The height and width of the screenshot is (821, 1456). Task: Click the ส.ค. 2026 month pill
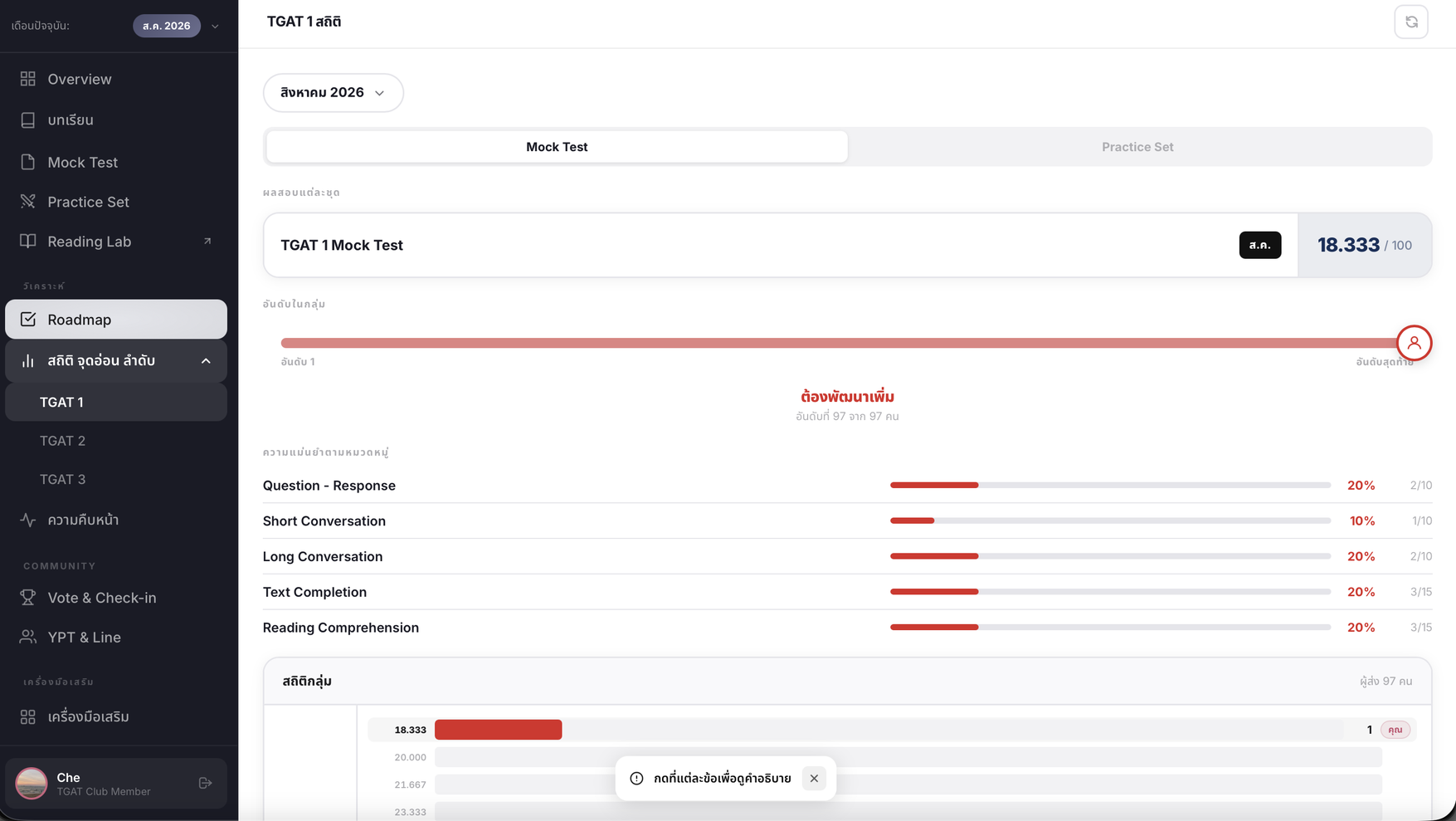pyautogui.click(x=167, y=26)
